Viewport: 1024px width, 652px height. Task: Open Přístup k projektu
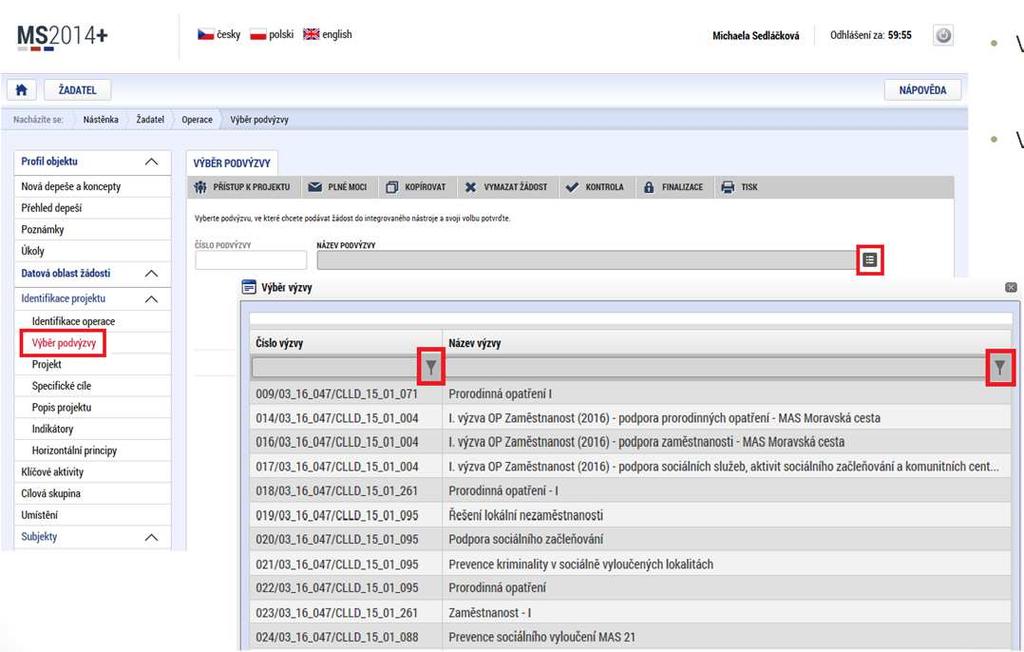242,187
